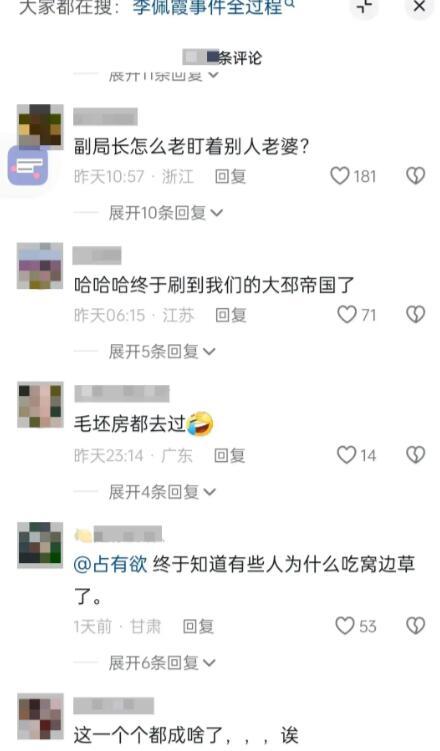Close the comments panel
Image resolution: width=440 pixels, height=751 pixels.
pos(419,7)
